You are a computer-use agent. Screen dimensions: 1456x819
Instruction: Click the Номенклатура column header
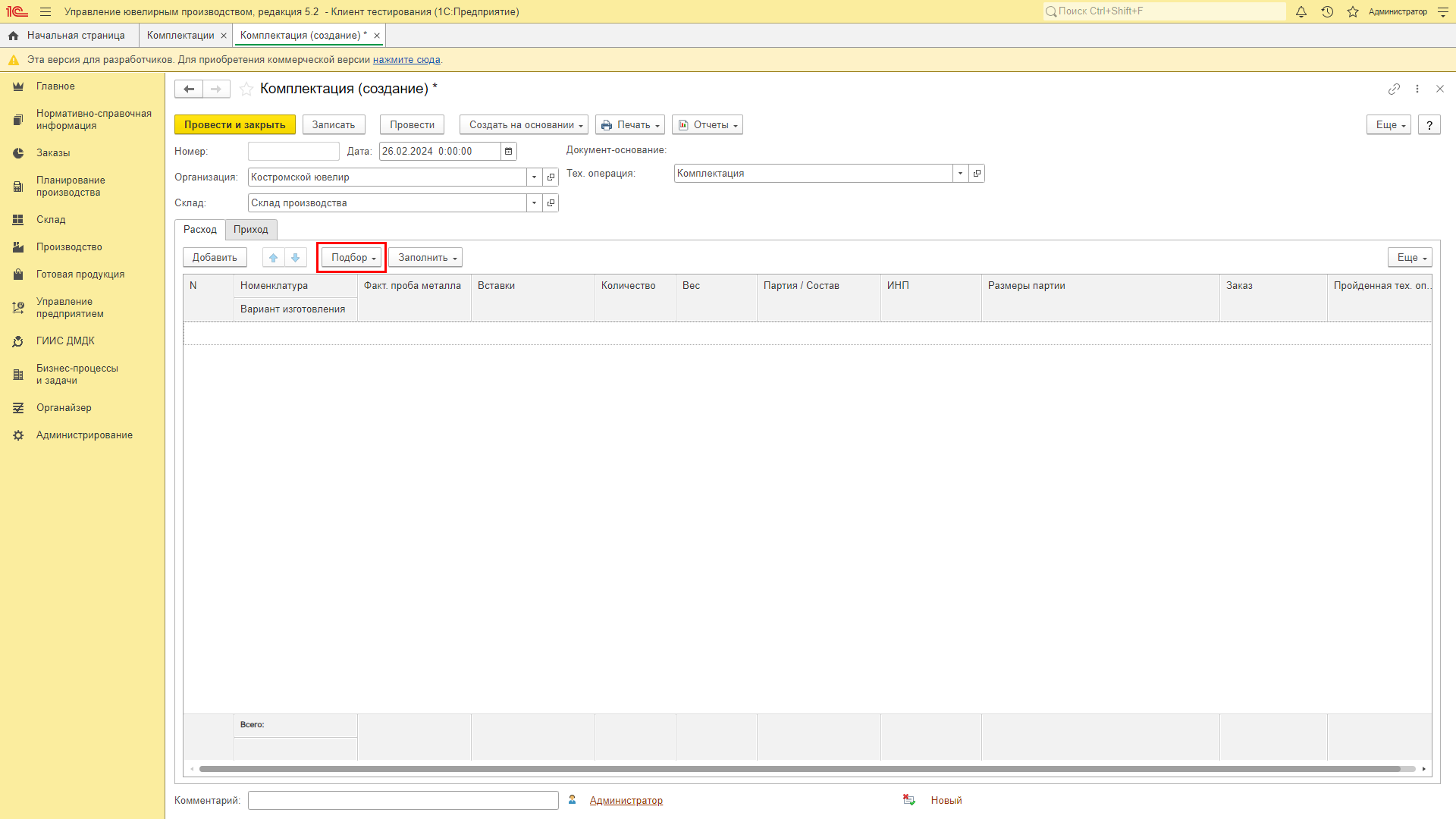[296, 286]
